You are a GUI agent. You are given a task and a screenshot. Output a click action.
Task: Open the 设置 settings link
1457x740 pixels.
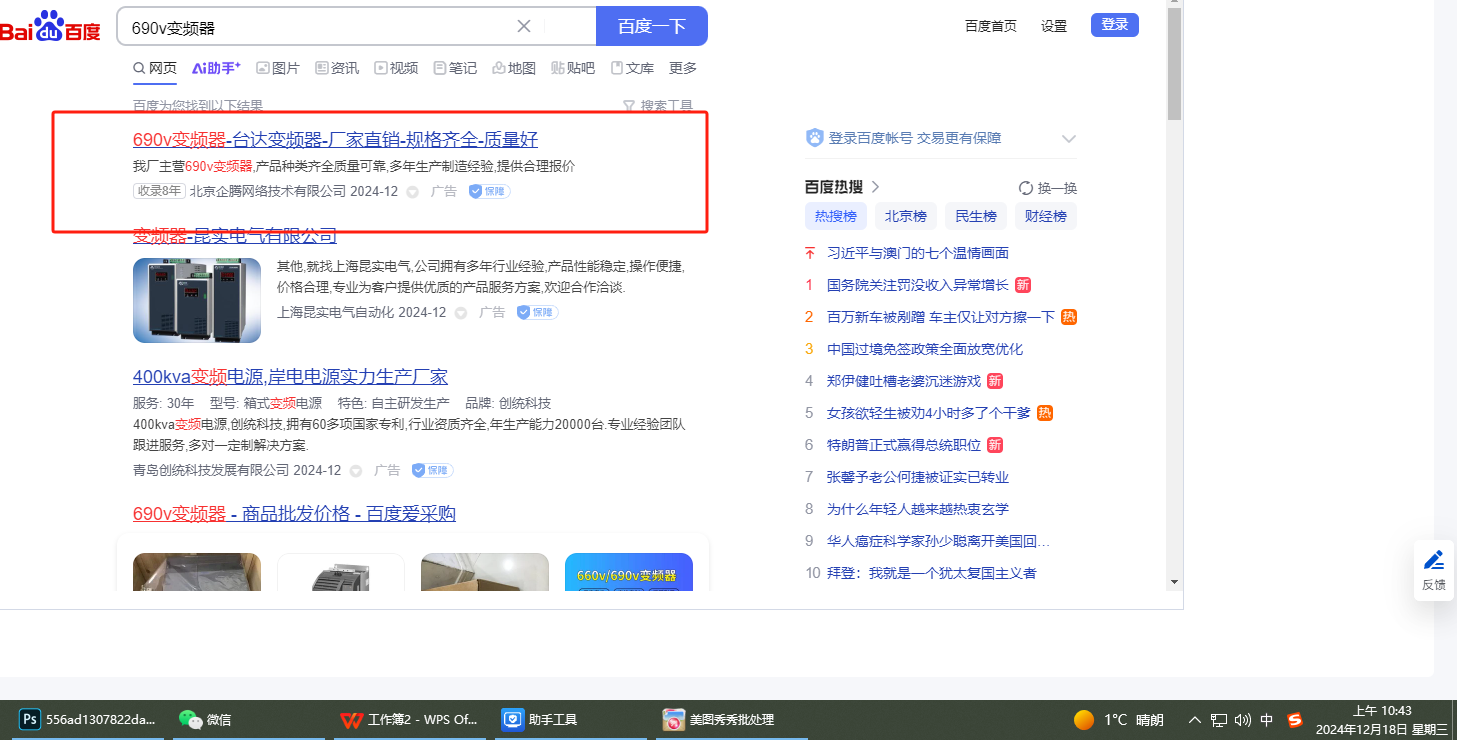(x=1054, y=26)
